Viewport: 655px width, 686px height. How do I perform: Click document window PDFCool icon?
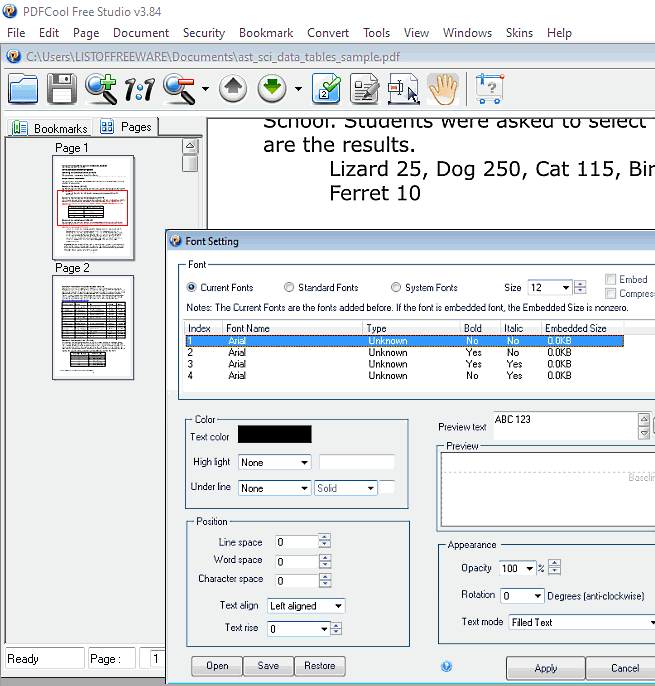pos(14,56)
